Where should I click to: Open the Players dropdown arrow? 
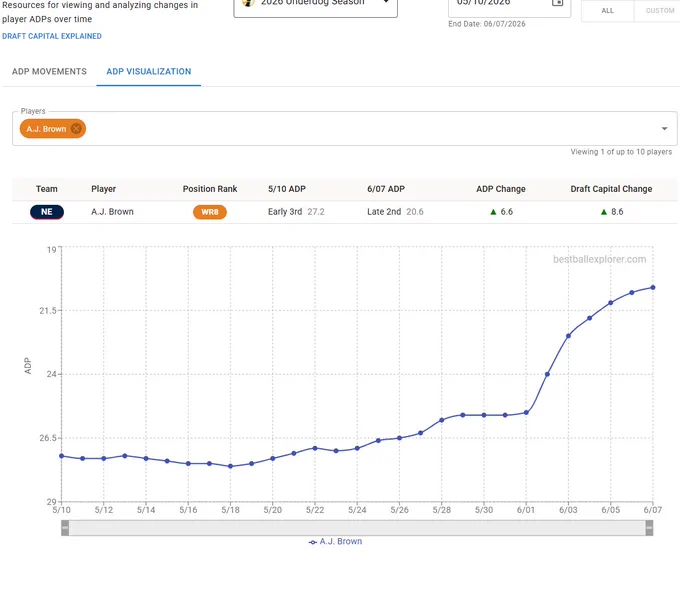(x=664, y=128)
